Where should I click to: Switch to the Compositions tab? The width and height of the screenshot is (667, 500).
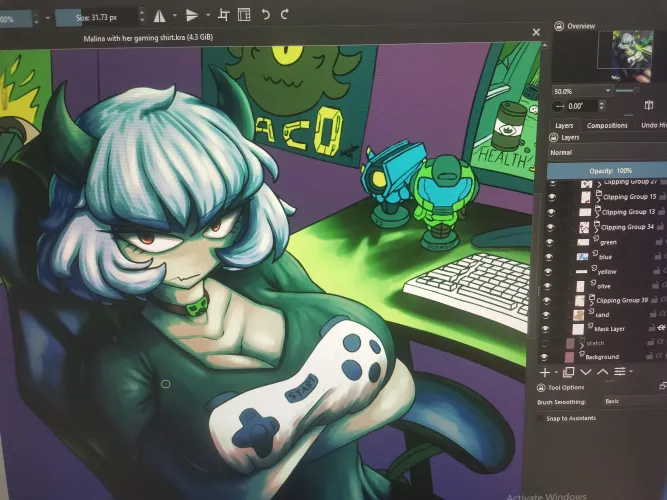click(607, 125)
